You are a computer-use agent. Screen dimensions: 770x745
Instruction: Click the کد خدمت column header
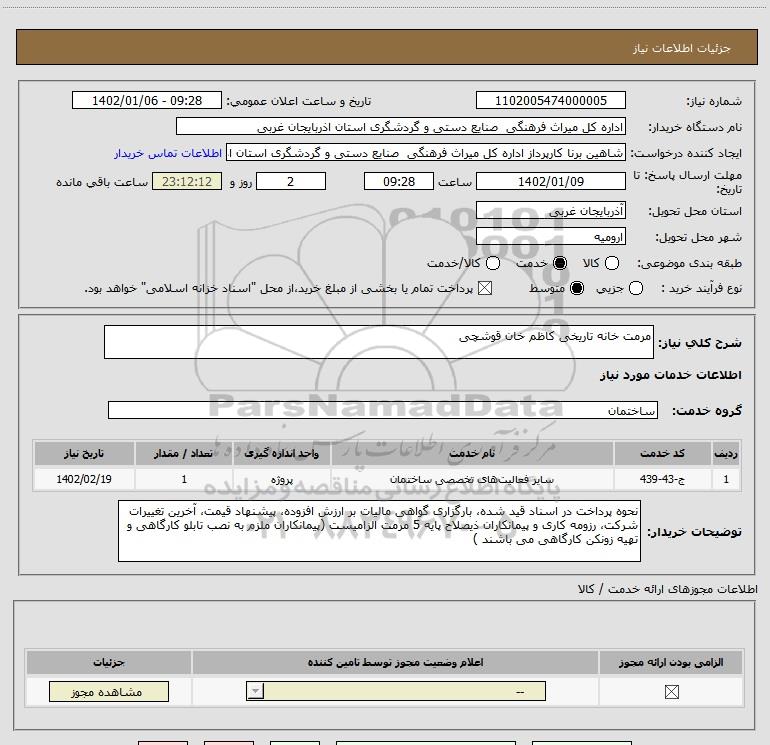tap(662, 453)
